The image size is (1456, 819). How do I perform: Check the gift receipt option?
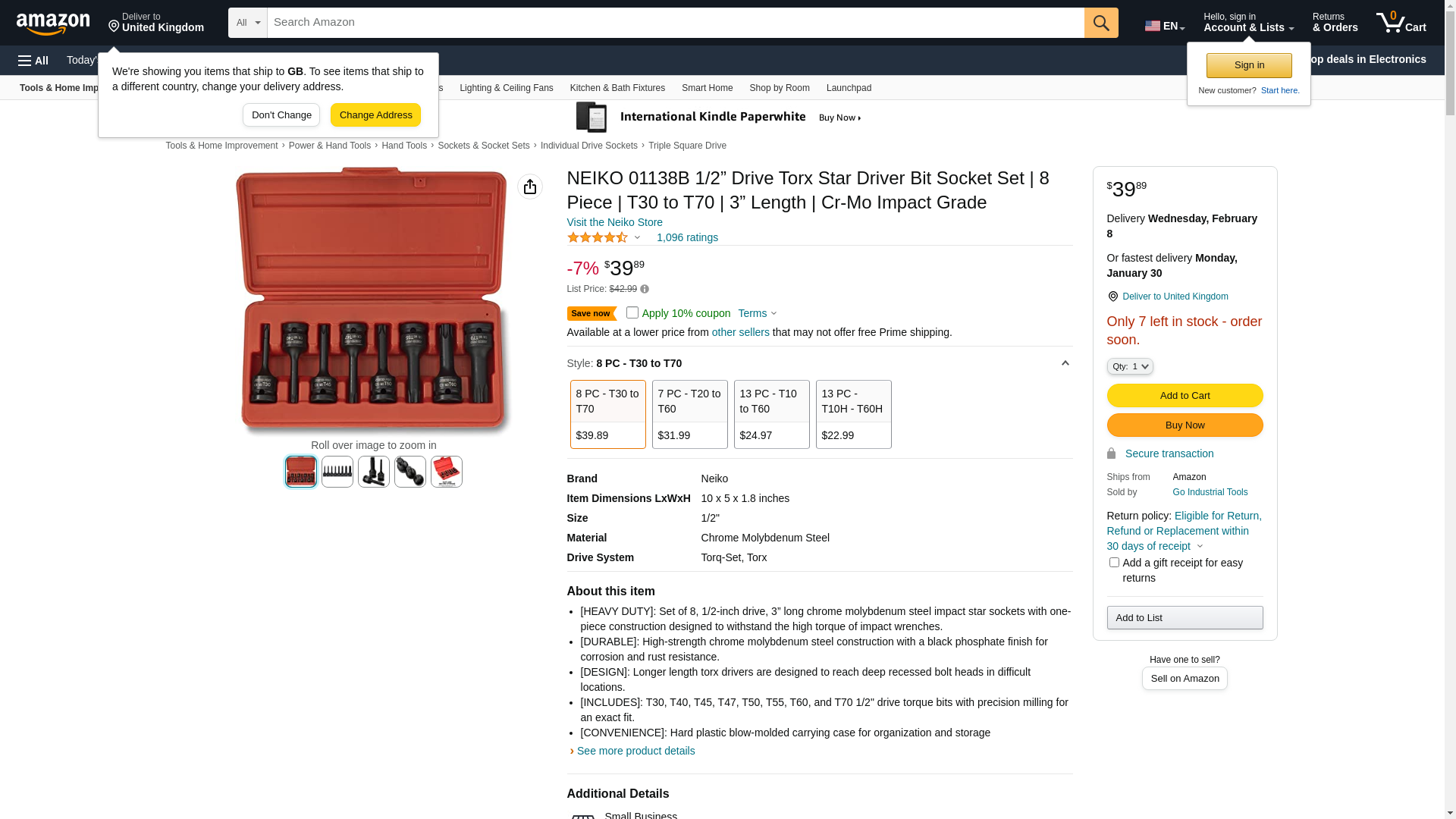coord(1114,563)
